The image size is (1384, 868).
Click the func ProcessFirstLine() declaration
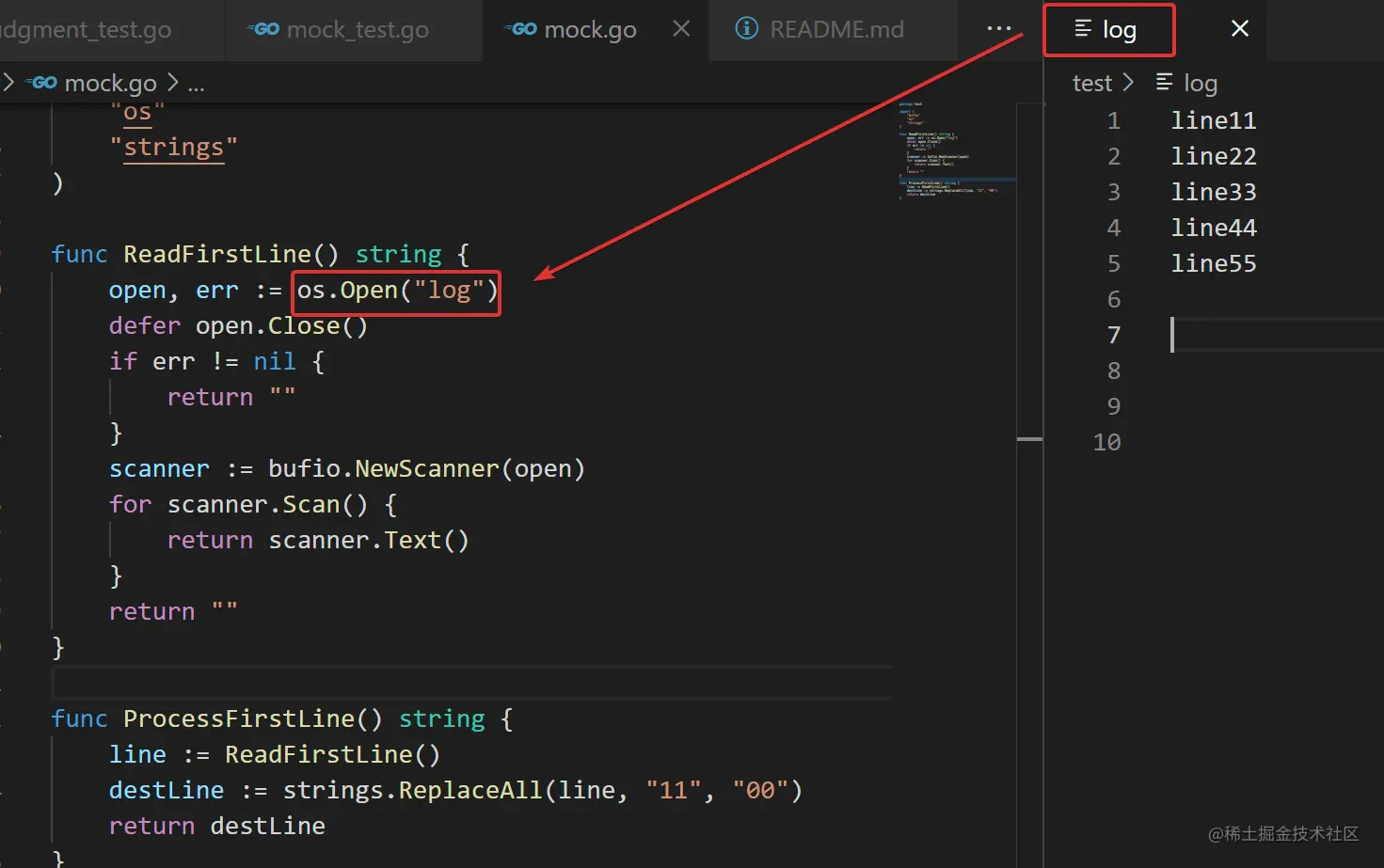click(x=282, y=719)
